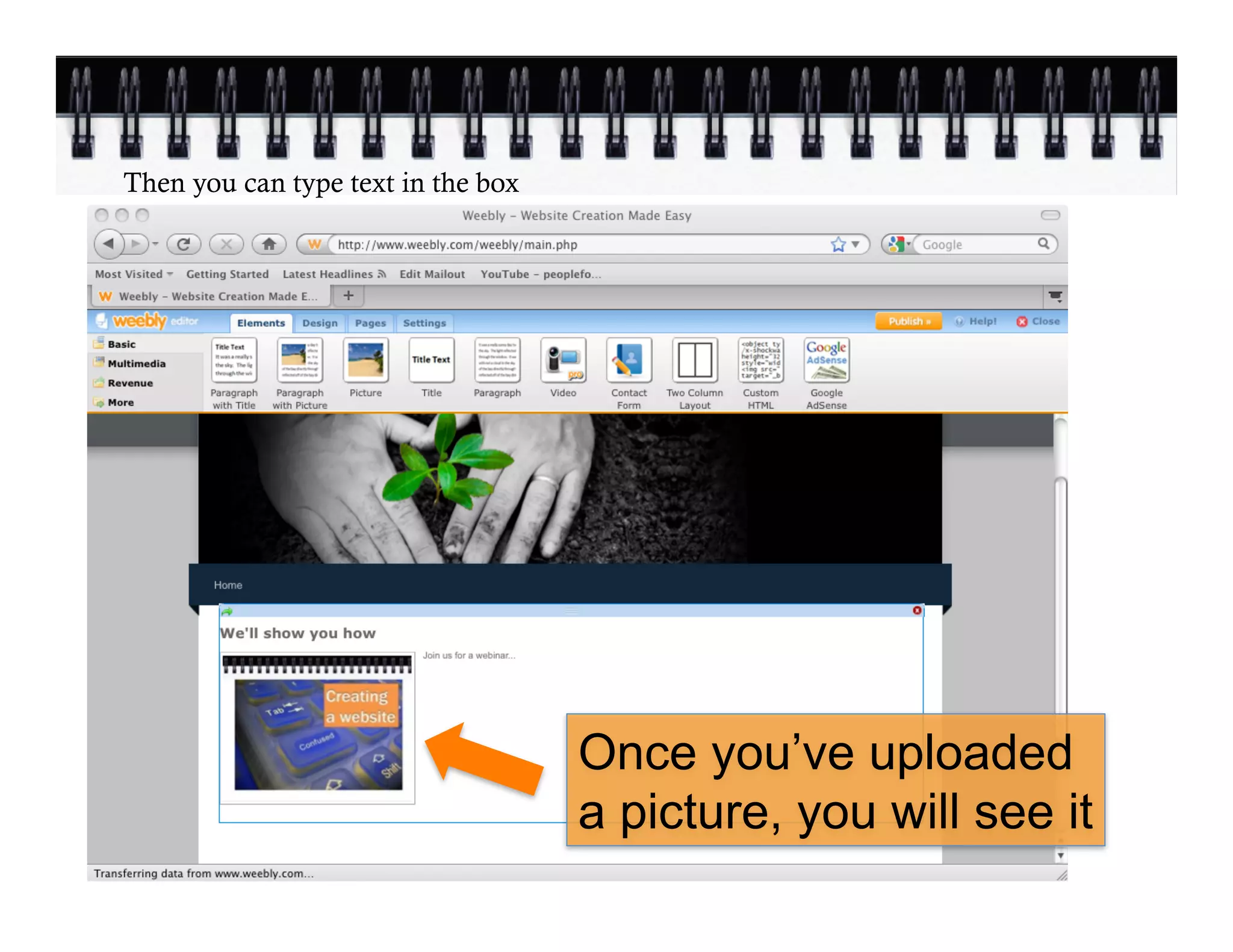Image resolution: width=1233 pixels, height=952 pixels.
Task: Select the Paragraph with Title element
Action: (x=234, y=373)
